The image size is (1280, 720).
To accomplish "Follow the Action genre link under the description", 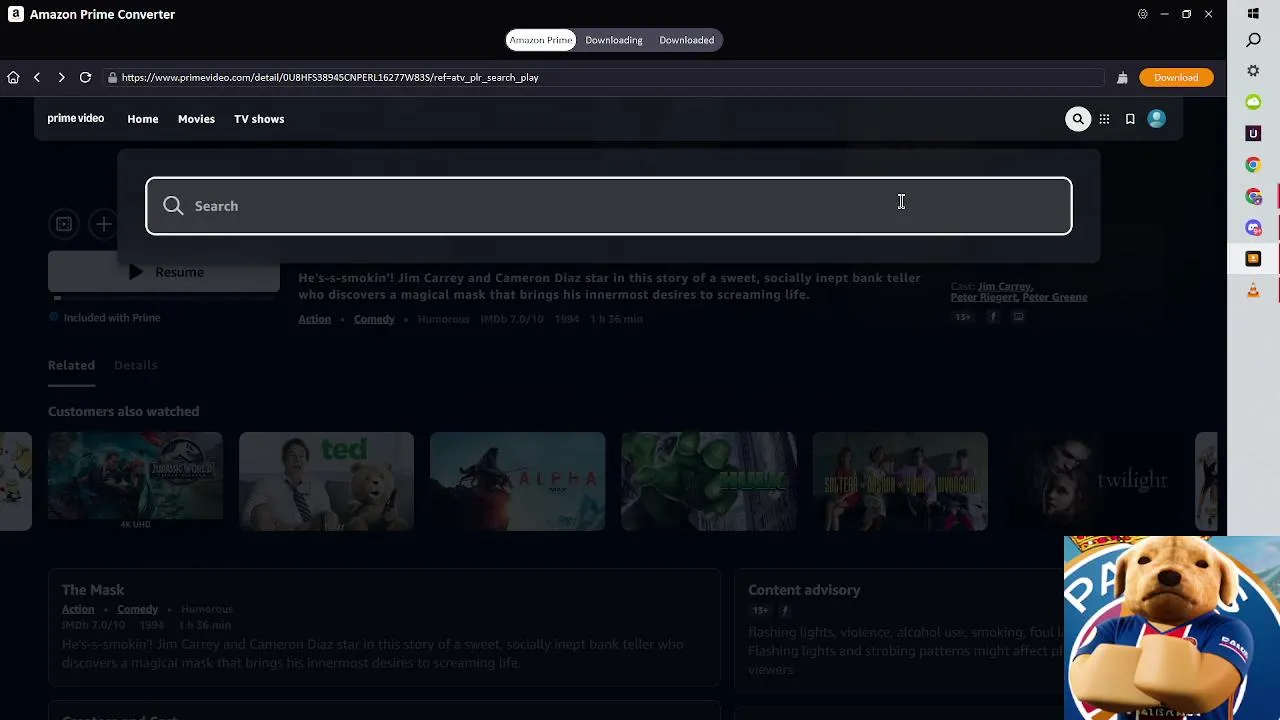I will click(x=314, y=319).
